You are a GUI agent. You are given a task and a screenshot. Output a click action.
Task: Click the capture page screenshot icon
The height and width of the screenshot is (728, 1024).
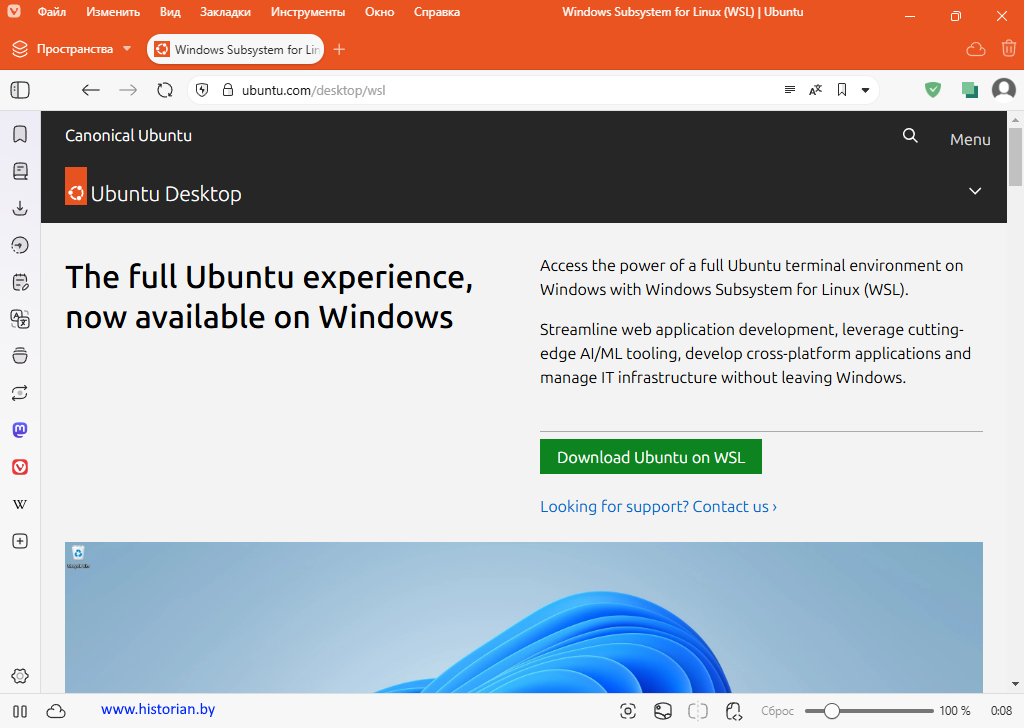(x=628, y=711)
